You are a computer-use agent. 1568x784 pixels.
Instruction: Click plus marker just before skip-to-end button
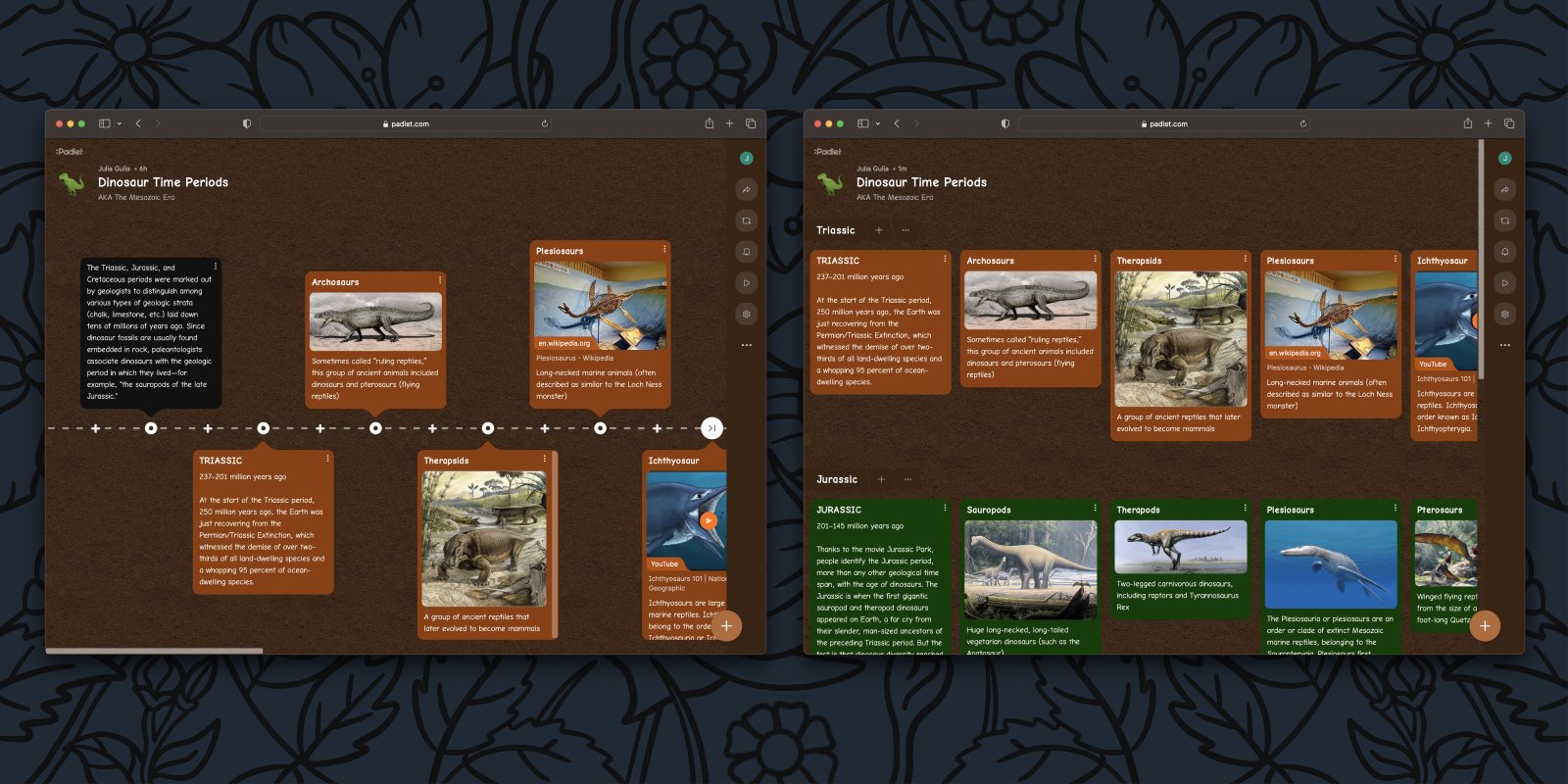657,428
